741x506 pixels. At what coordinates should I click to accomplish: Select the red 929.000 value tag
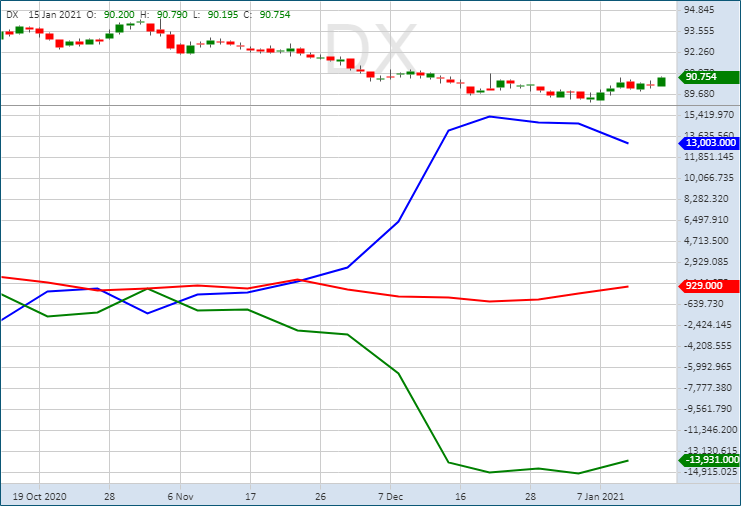point(705,286)
